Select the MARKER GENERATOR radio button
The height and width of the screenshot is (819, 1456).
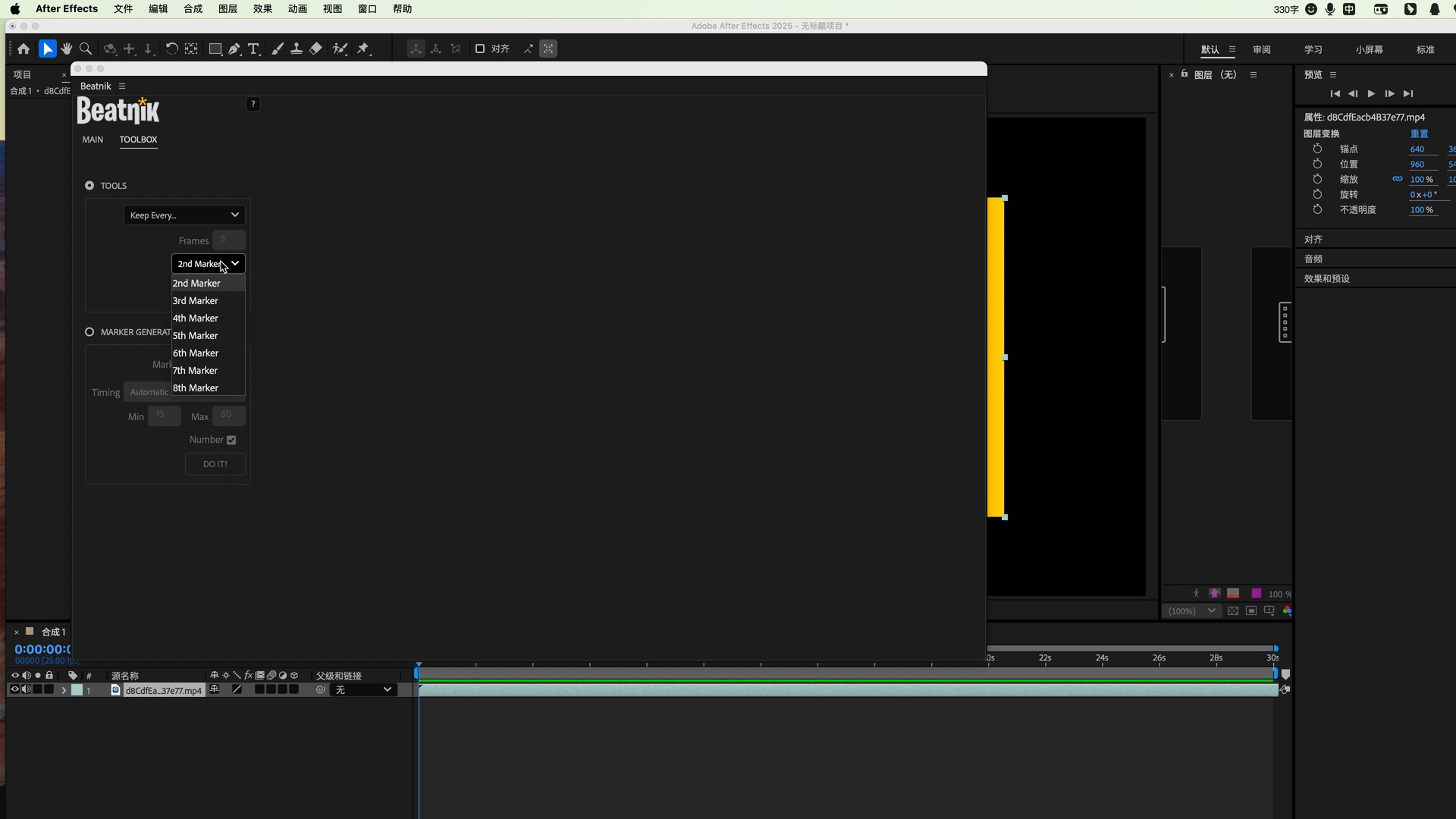[x=89, y=332]
